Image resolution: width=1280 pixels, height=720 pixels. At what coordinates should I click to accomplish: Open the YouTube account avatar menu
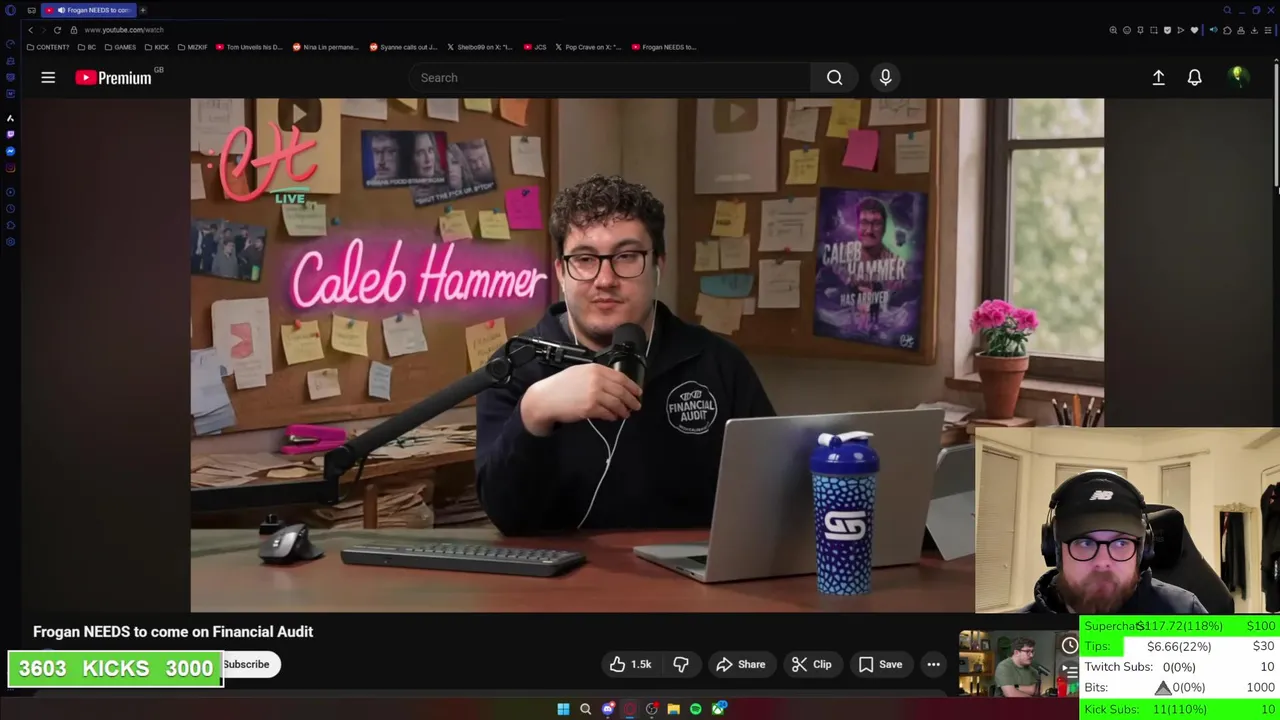click(1238, 77)
